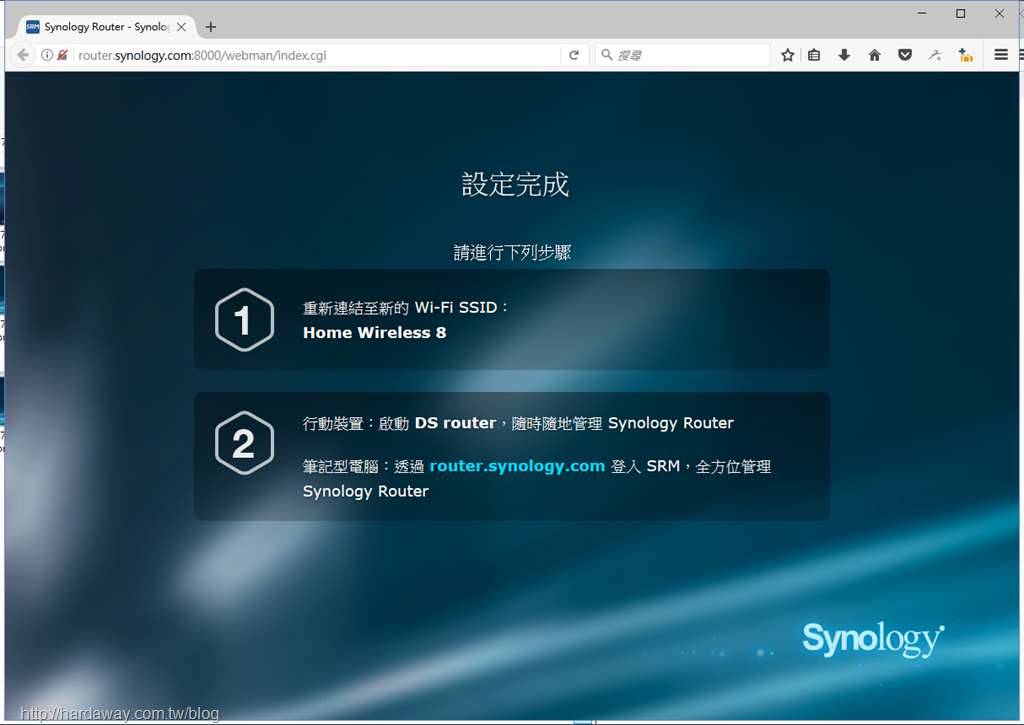Bookmark this page with the star icon
The image size is (1024, 725).
[788, 55]
